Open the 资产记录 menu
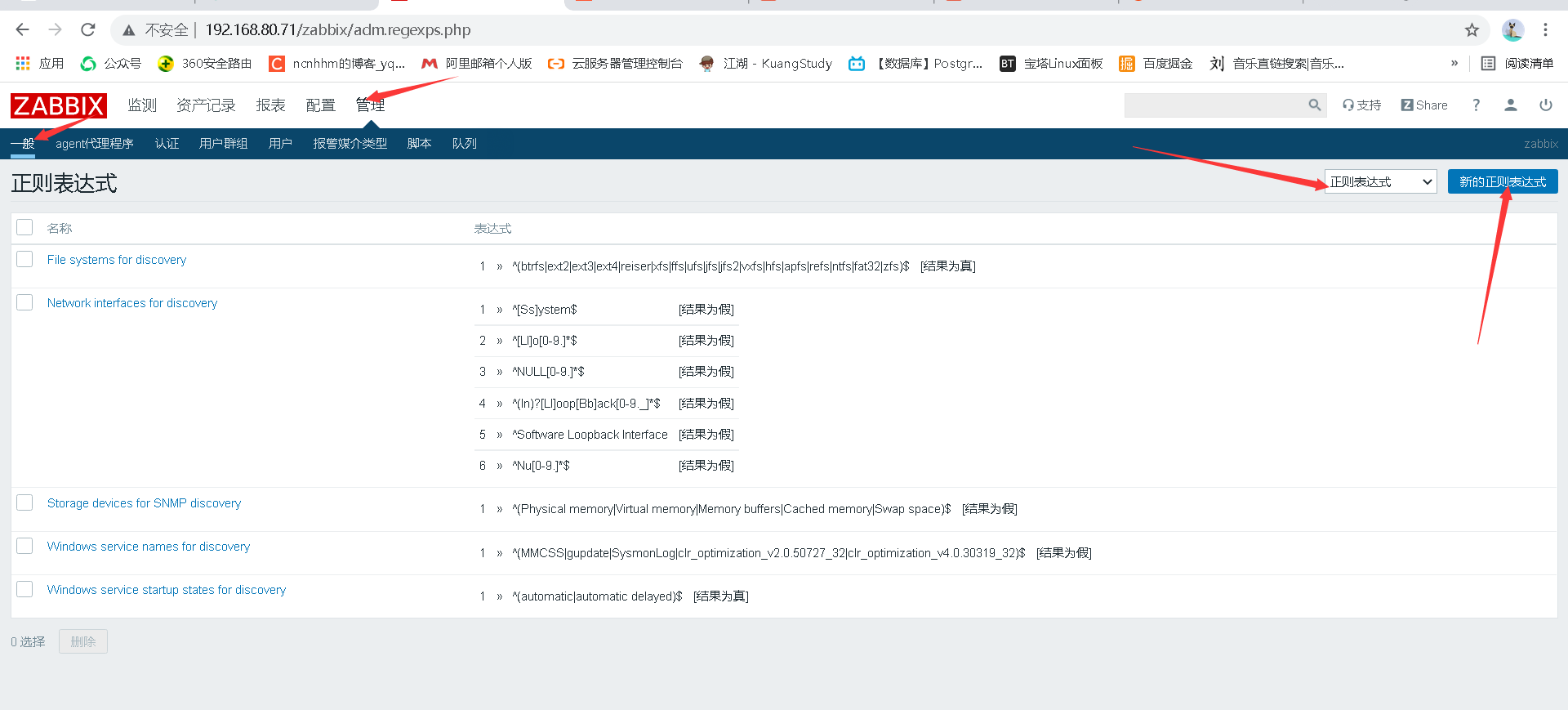Viewport: 1568px width, 710px height. tap(206, 105)
